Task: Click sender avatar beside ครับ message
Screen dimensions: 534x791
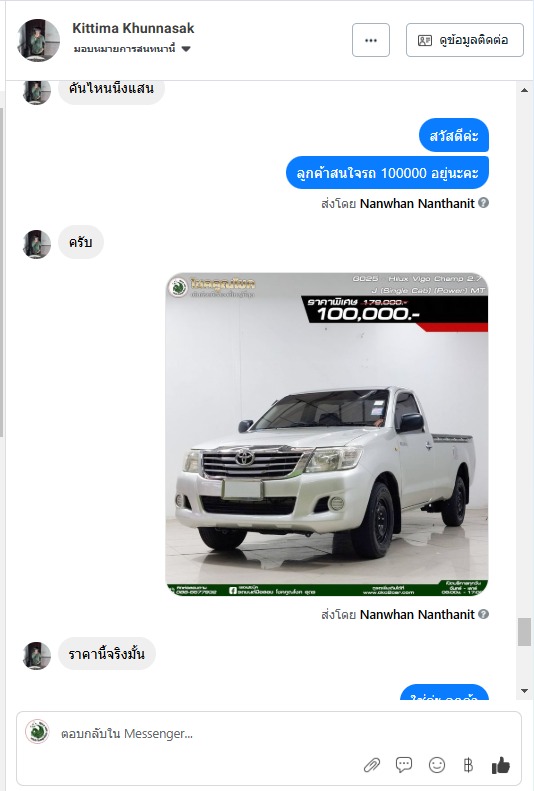Action: pos(37,244)
